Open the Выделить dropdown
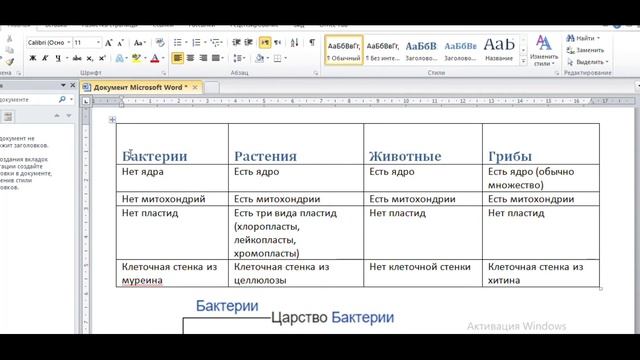The height and width of the screenshot is (360, 640). (x=588, y=62)
